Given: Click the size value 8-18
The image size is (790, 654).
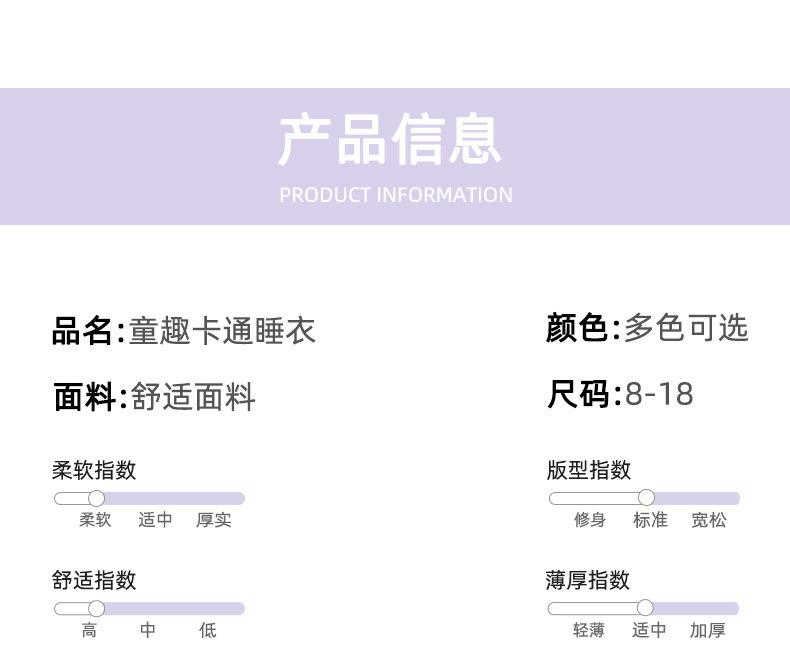Looking at the screenshot, I should pos(659,394).
